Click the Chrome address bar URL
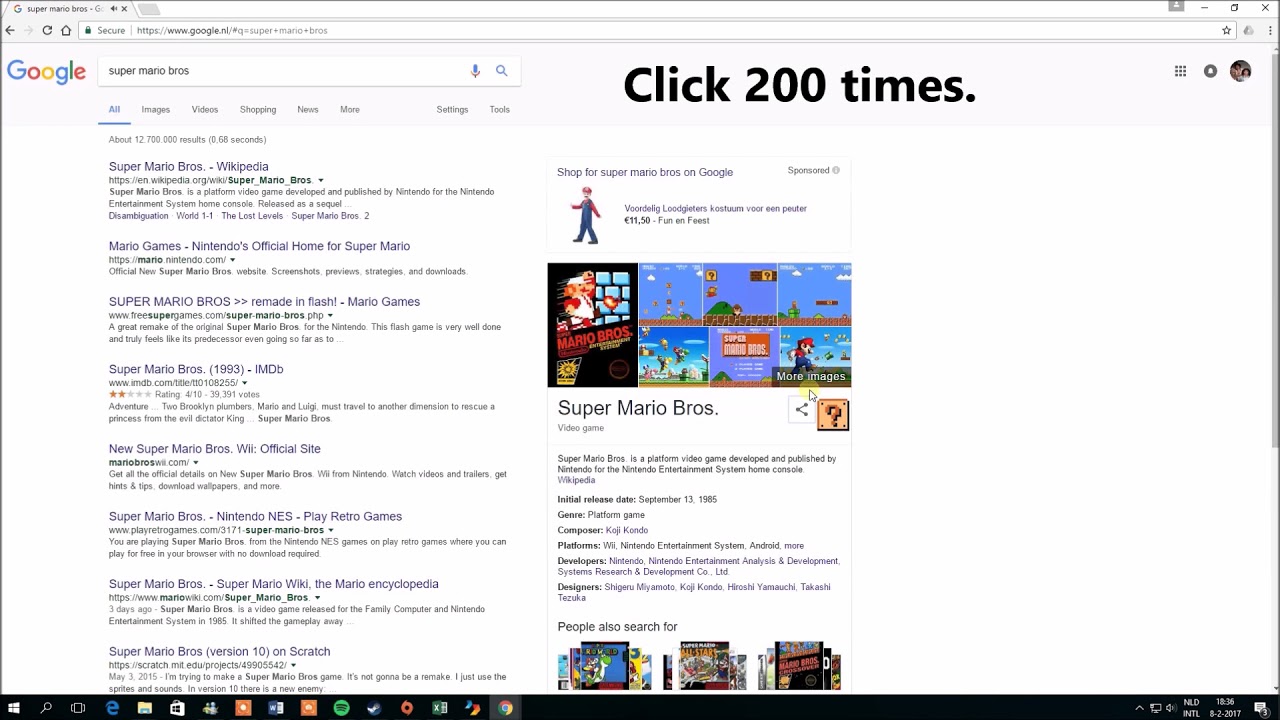This screenshot has width=1280, height=720. click(x=232, y=30)
